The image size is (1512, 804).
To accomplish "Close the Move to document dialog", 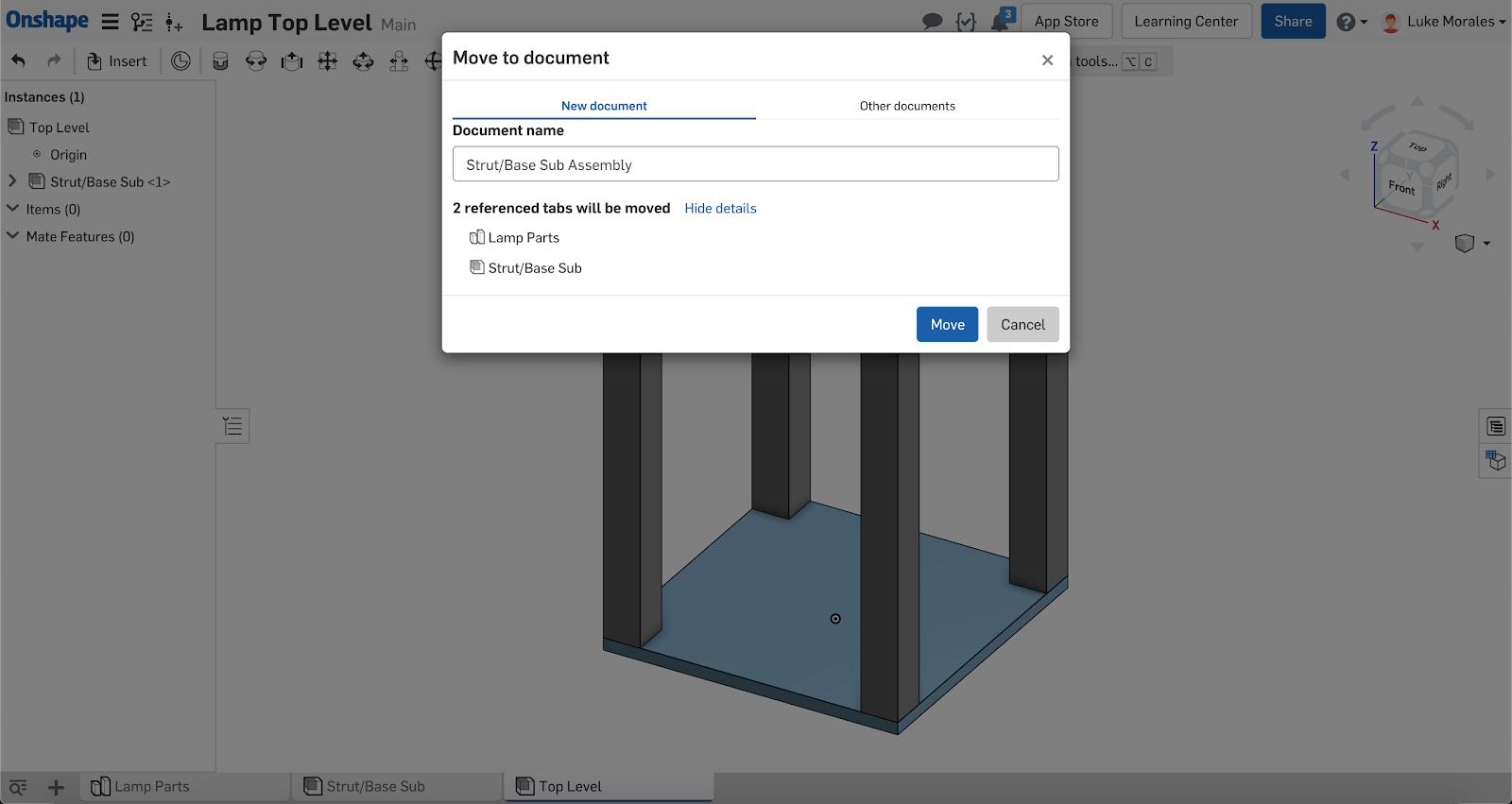I will tap(1047, 60).
